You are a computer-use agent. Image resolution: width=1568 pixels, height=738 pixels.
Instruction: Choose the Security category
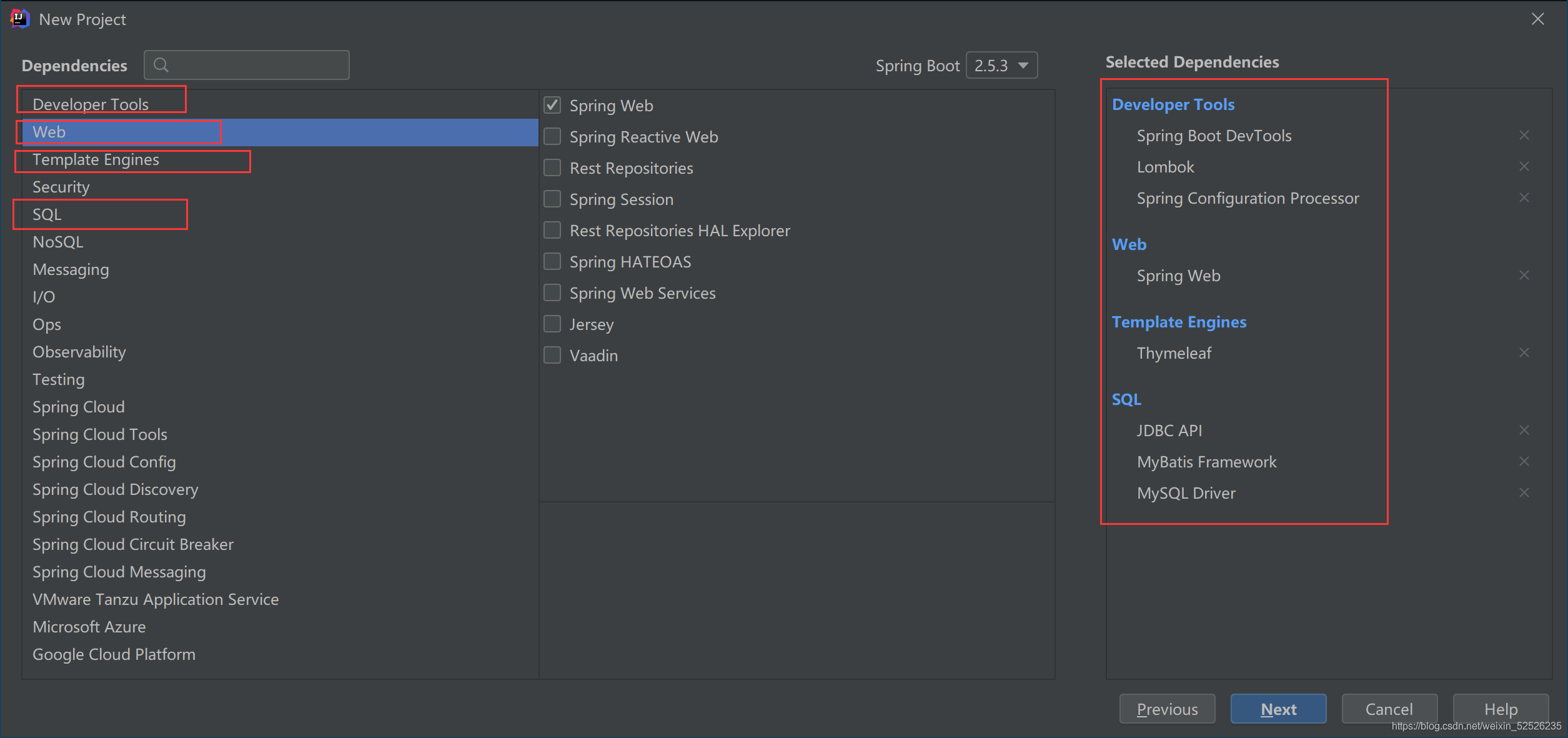point(280,187)
